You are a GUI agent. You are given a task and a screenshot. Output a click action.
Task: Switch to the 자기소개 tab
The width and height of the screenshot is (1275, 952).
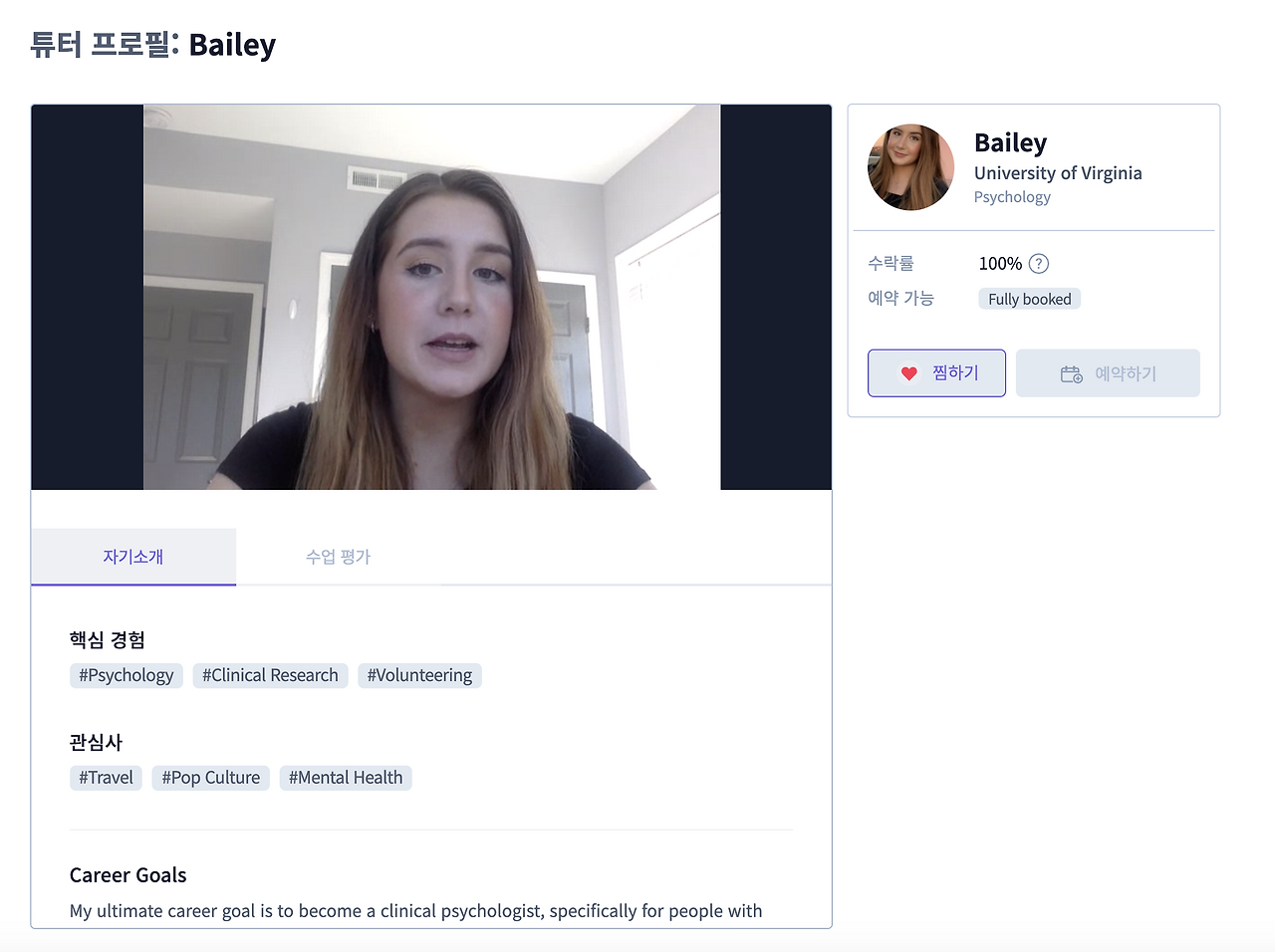[133, 557]
